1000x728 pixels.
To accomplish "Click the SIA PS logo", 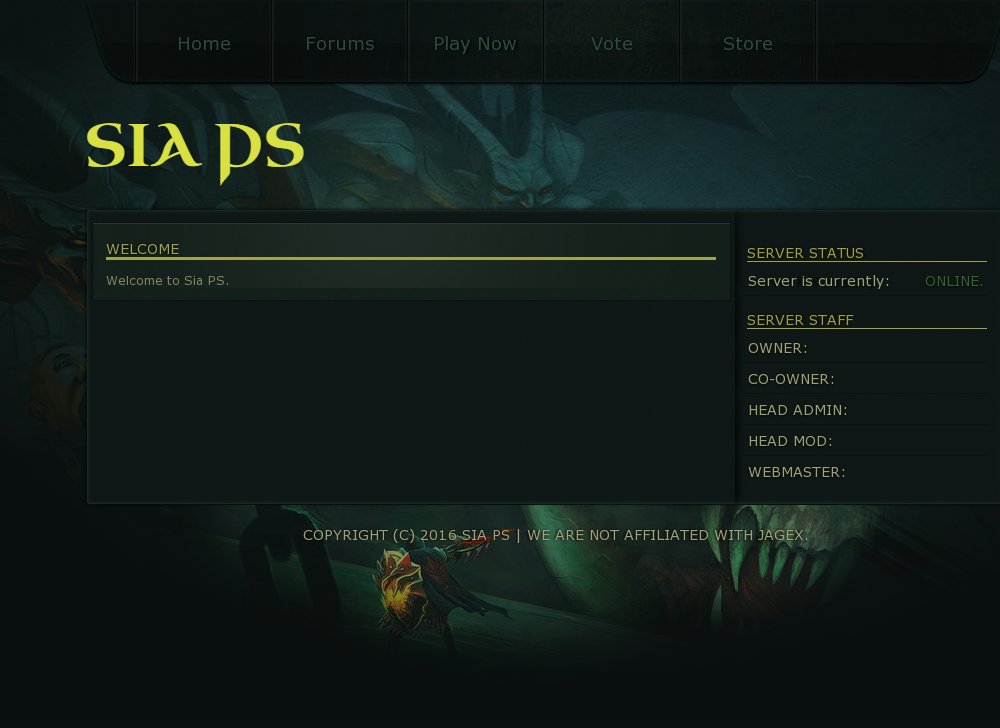I will tap(195, 152).
